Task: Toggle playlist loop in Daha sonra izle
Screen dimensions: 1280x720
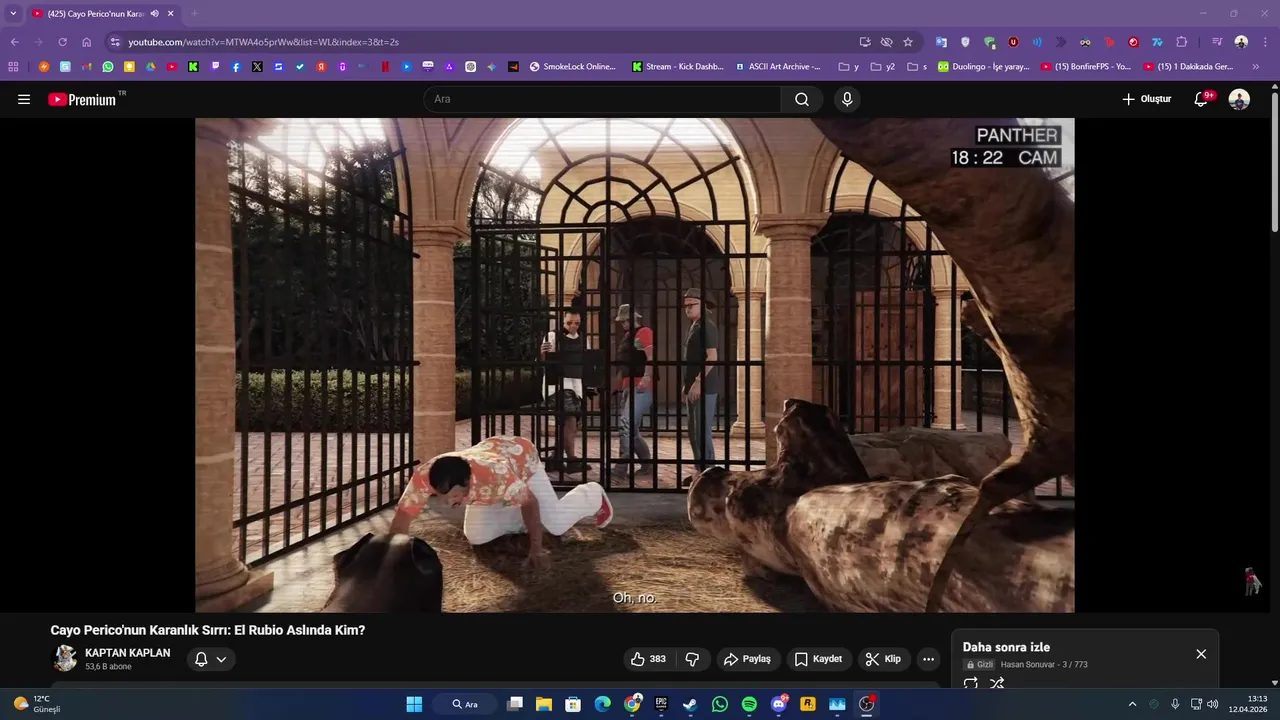Action: pos(970,684)
